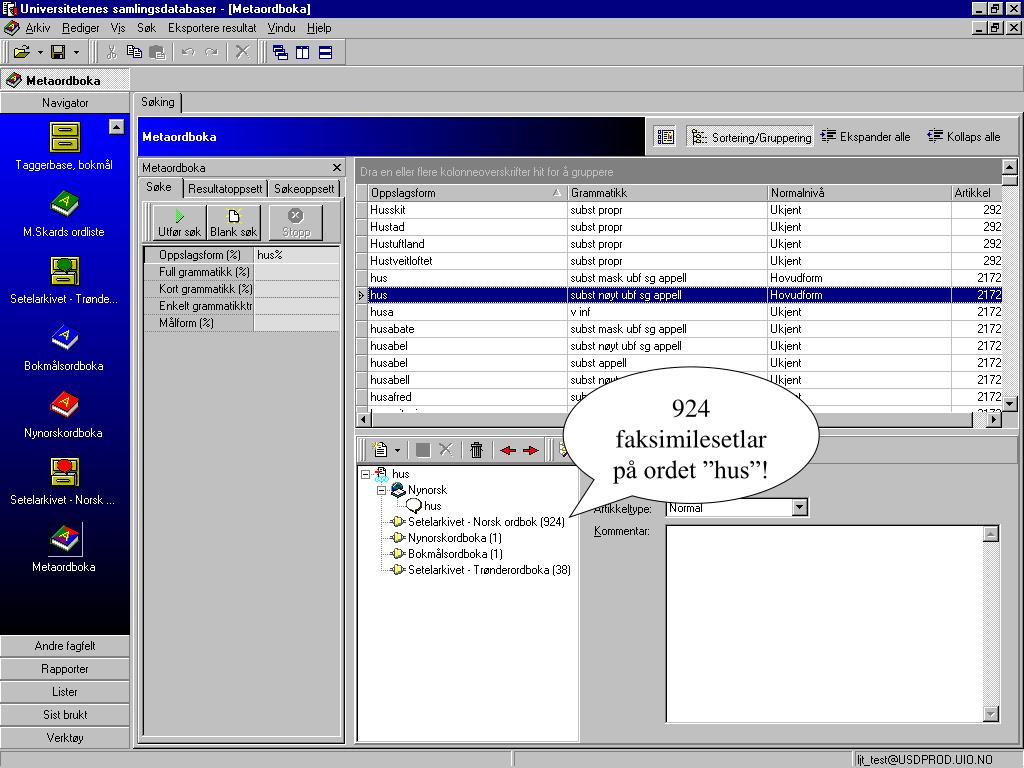This screenshot has height=768, width=1024.
Task: Switch to Resultatoppsett tab
Action: point(225,189)
